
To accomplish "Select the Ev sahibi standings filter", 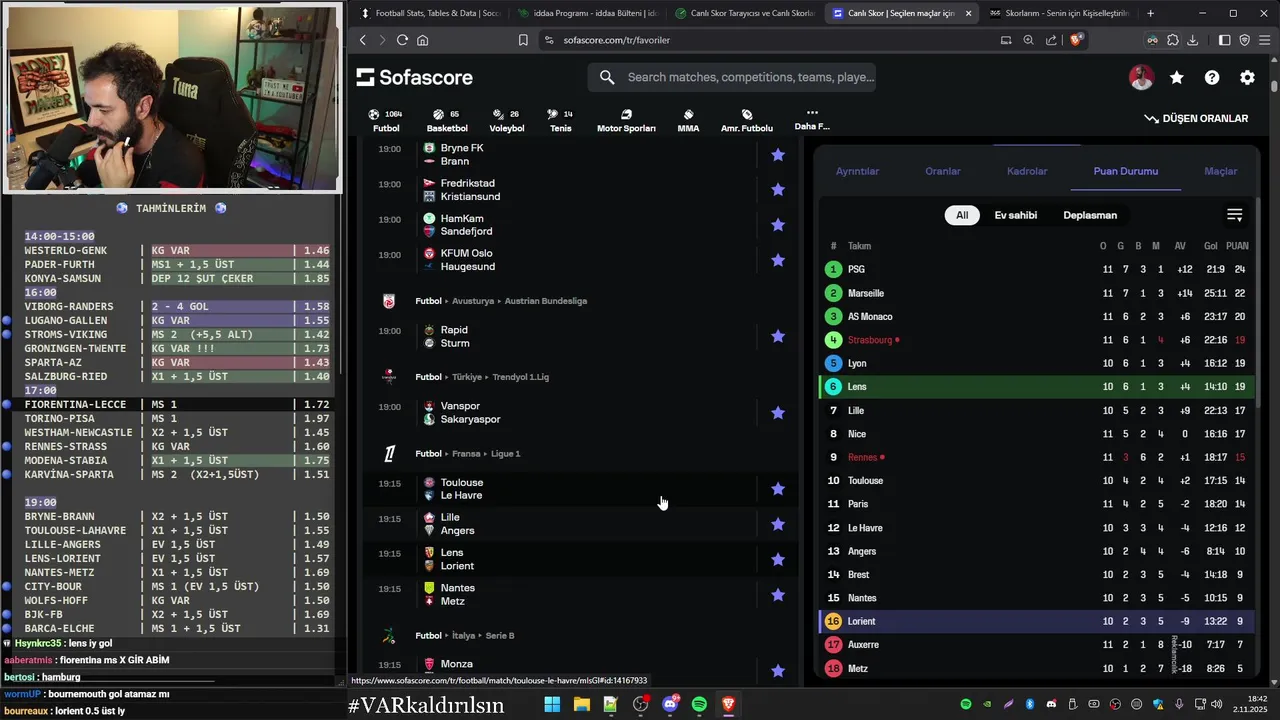I will 1015,215.
